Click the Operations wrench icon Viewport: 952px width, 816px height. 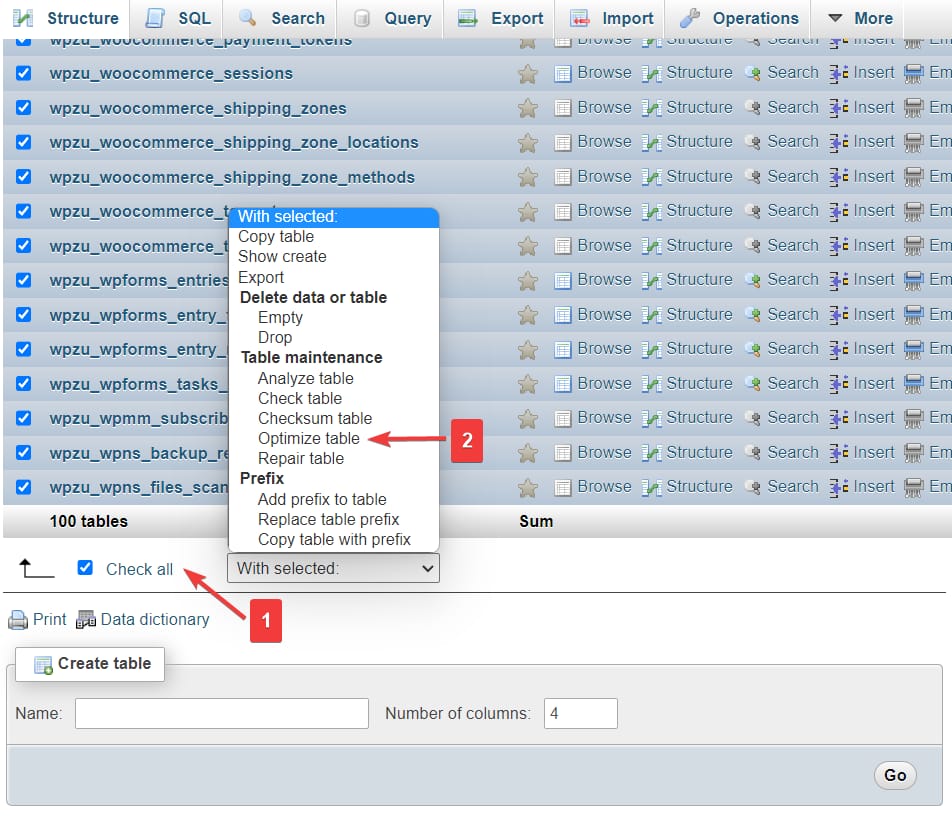click(x=690, y=18)
